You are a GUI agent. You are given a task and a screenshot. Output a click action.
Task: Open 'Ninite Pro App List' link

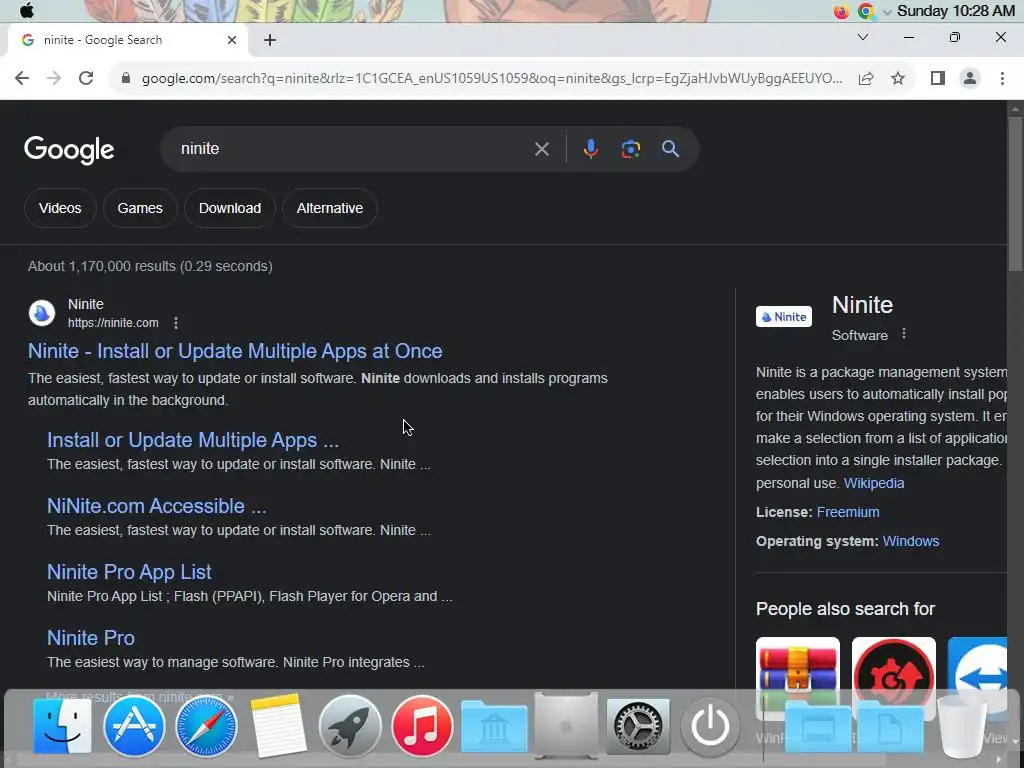point(129,572)
